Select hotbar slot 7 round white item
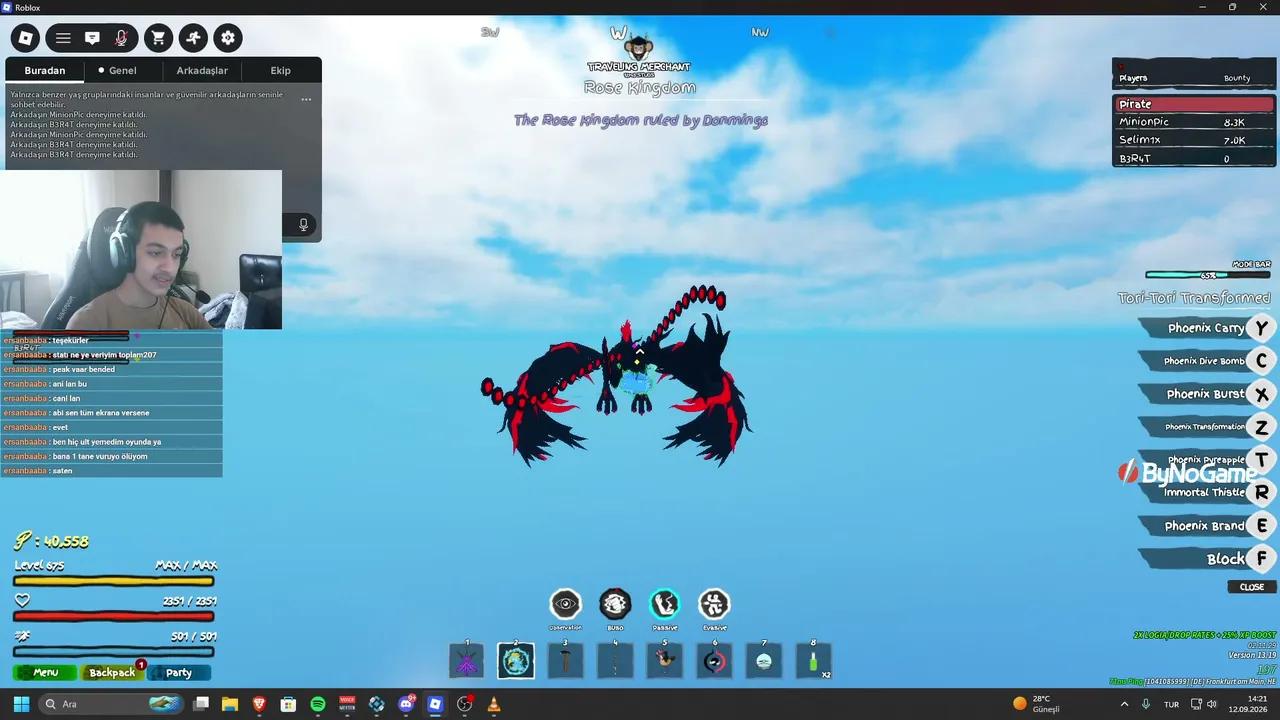 [x=764, y=661]
